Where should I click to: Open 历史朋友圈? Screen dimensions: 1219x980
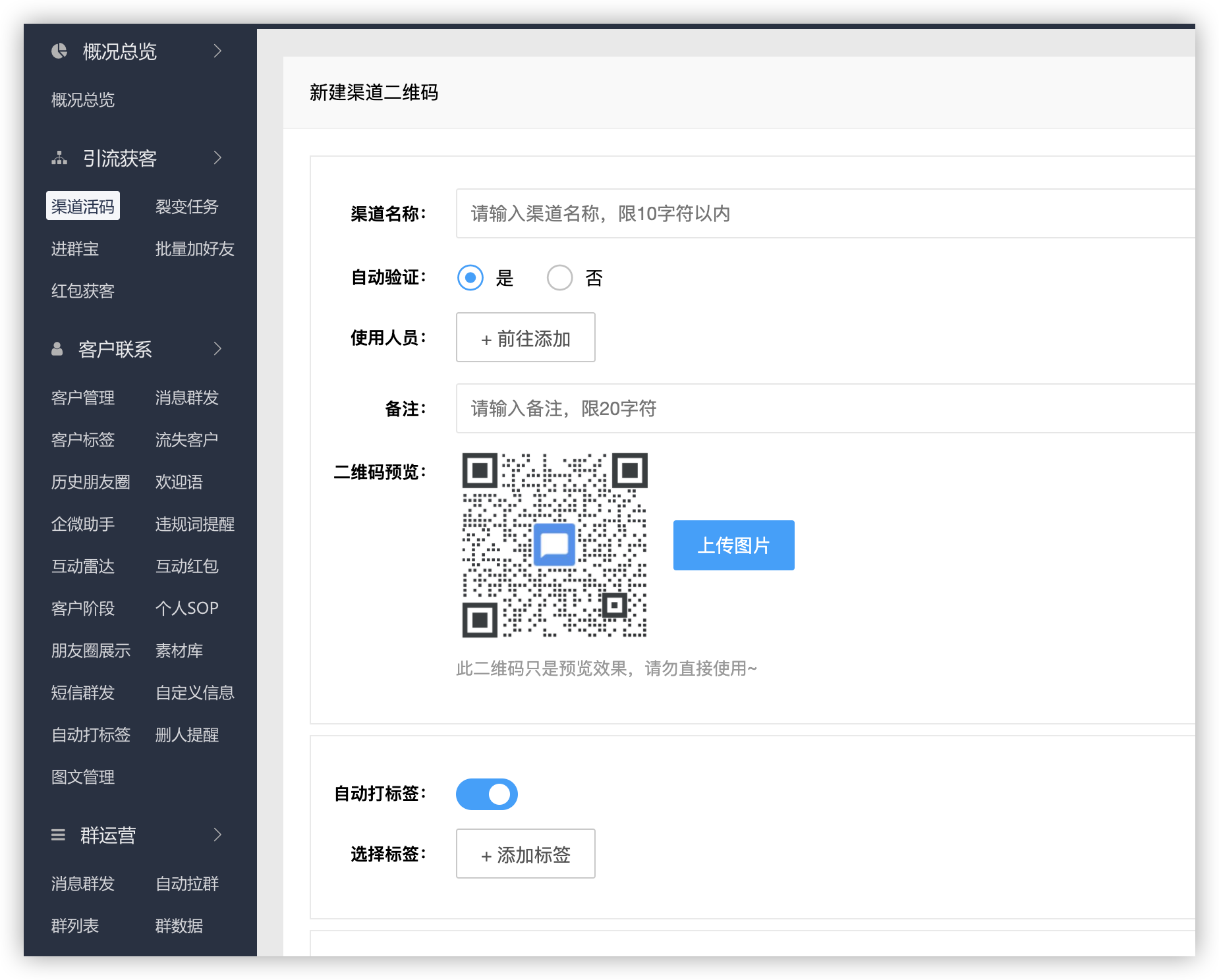pyautogui.click(x=91, y=482)
